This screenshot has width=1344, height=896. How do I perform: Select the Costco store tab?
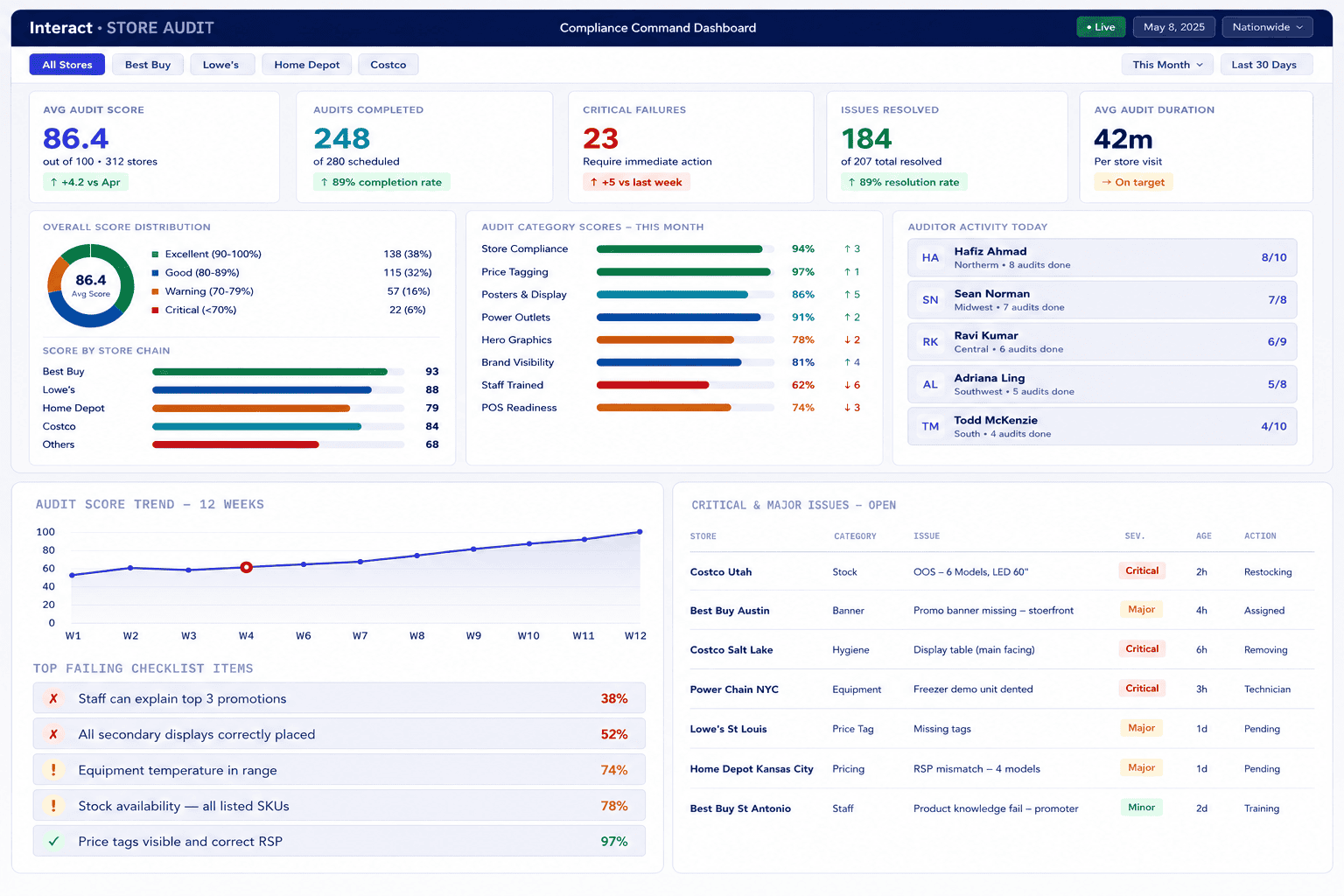click(388, 65)
